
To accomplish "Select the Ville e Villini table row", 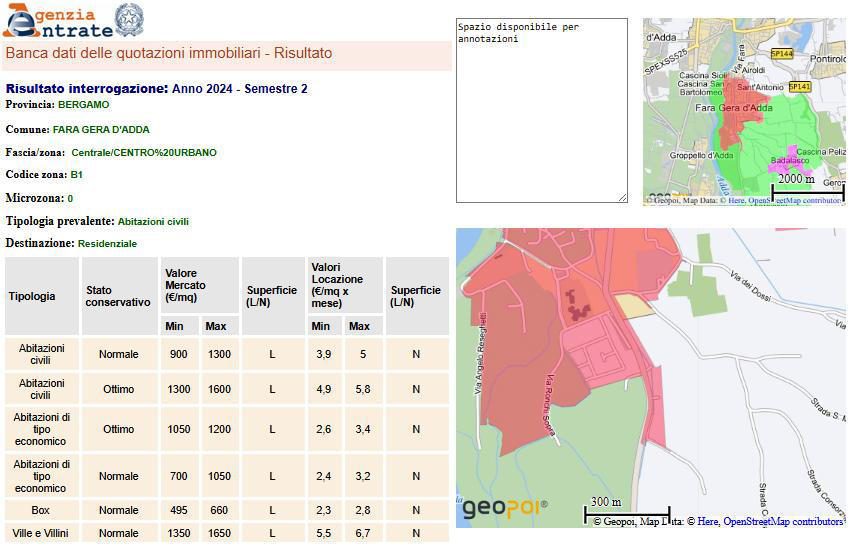I will (41, 533).
